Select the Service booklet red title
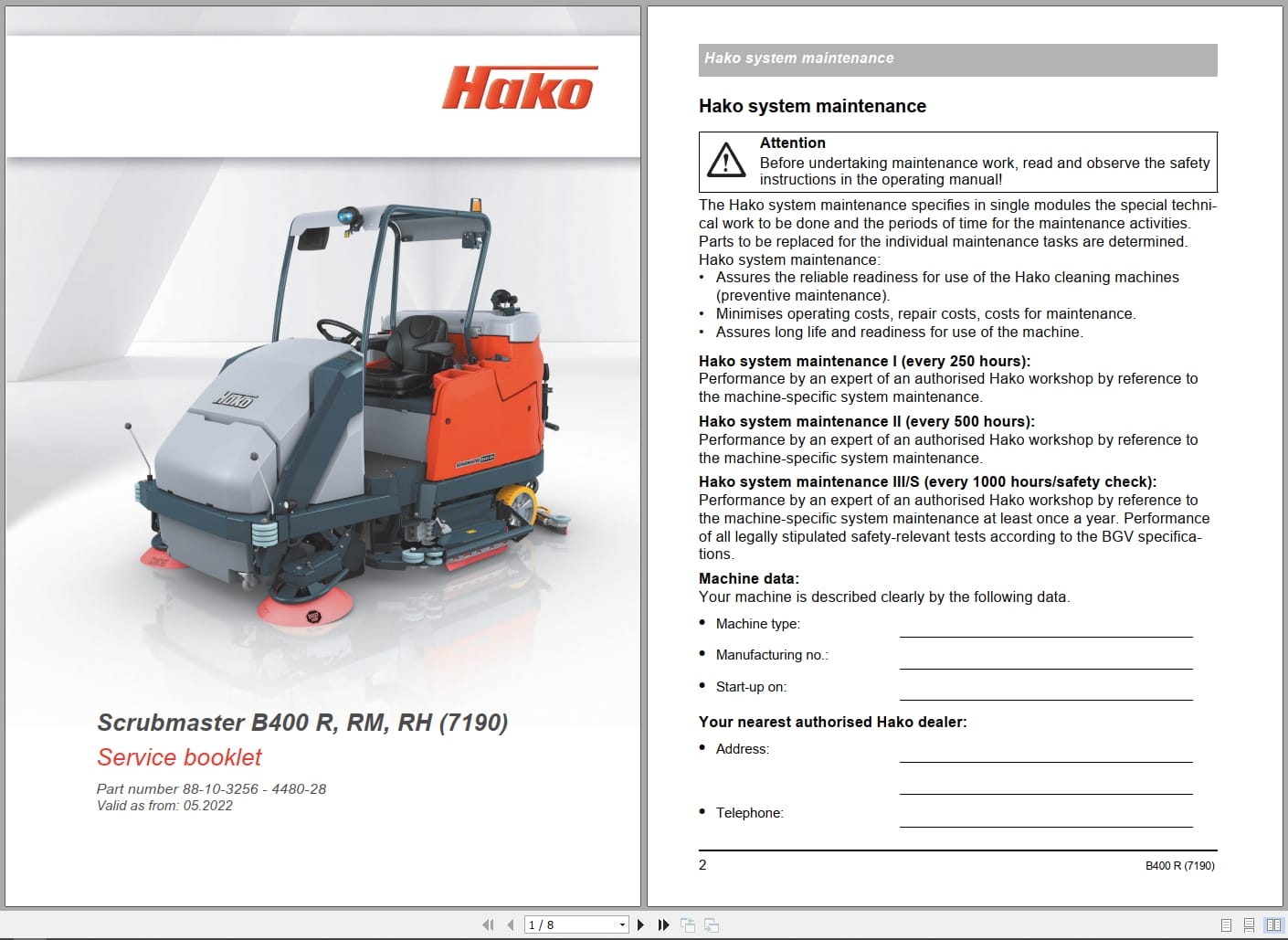 [178, 757]
